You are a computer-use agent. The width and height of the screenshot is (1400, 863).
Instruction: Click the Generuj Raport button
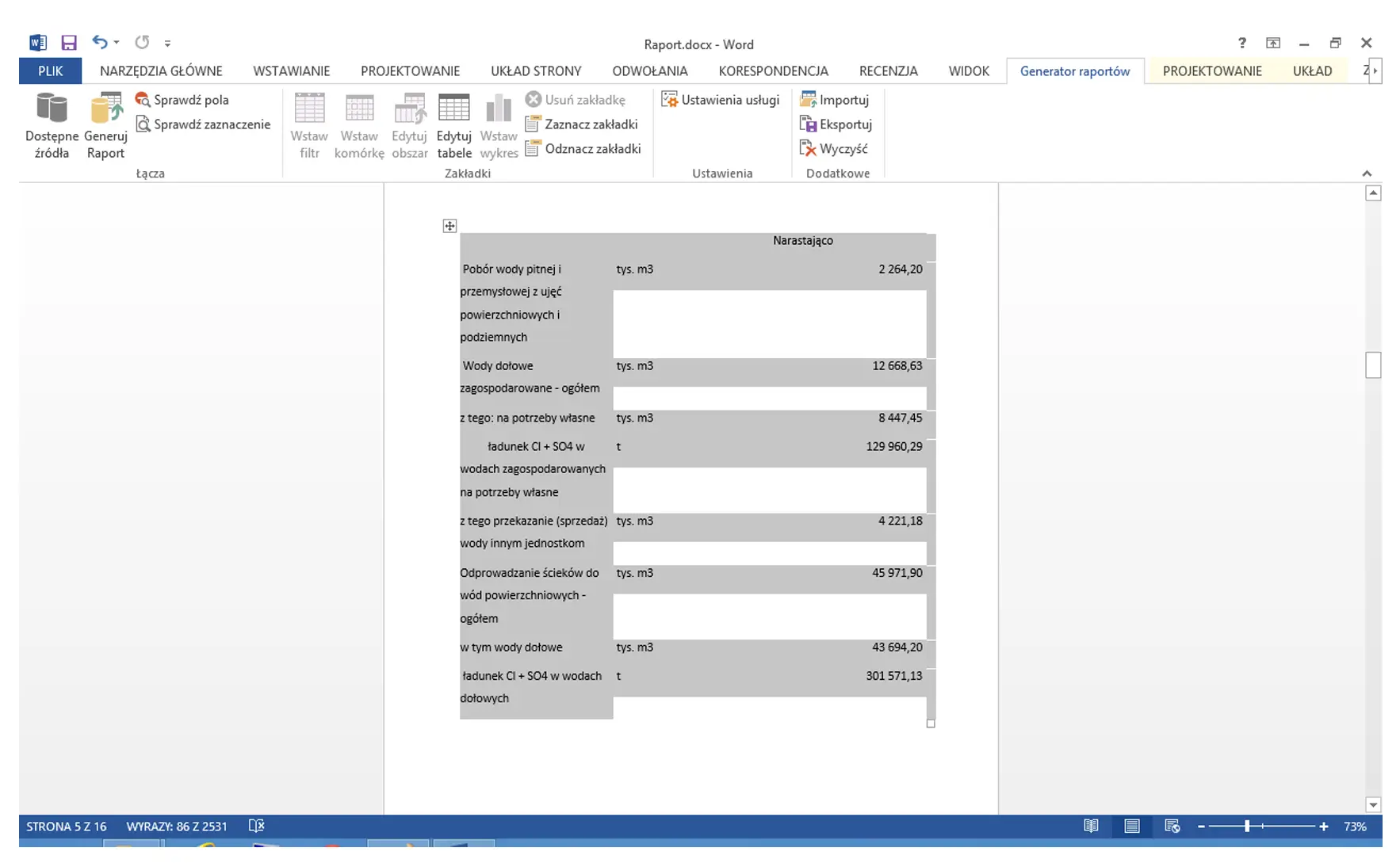105,126
